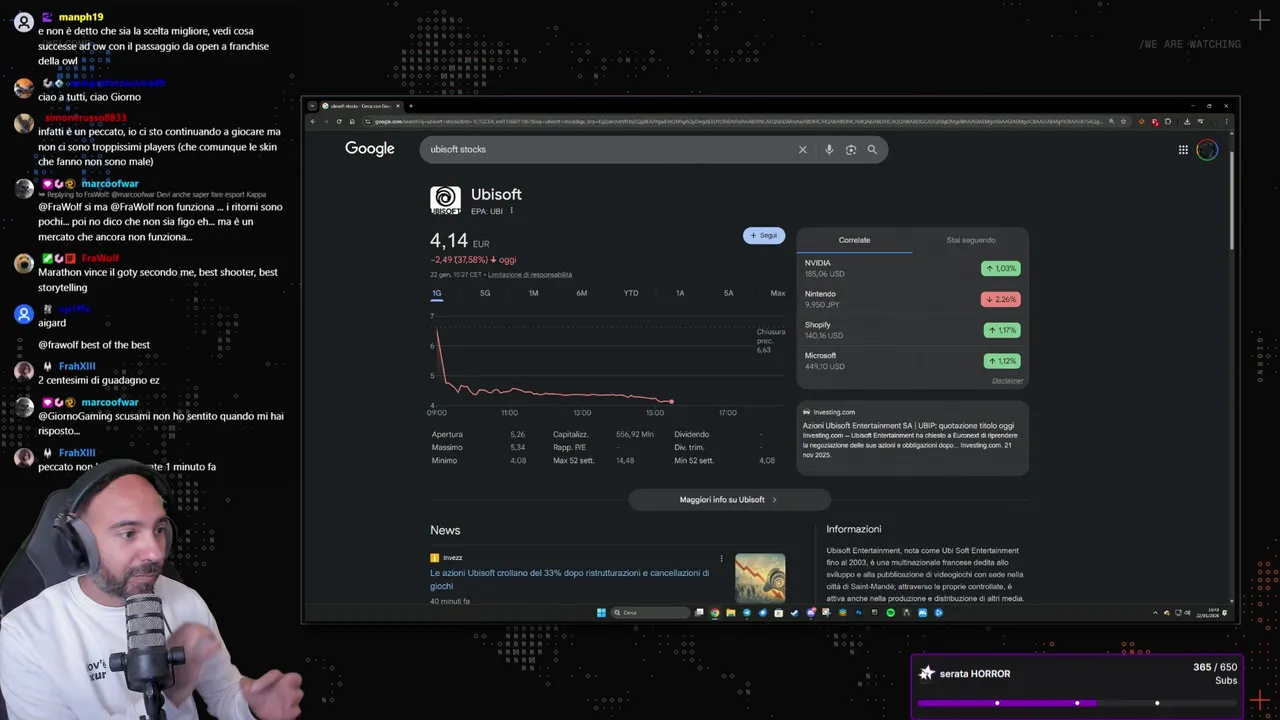The width and height of the screenshot is (1280, 720).
Task: Open the Disclaimer link under related stocks
Action: tap(1007, 381)
